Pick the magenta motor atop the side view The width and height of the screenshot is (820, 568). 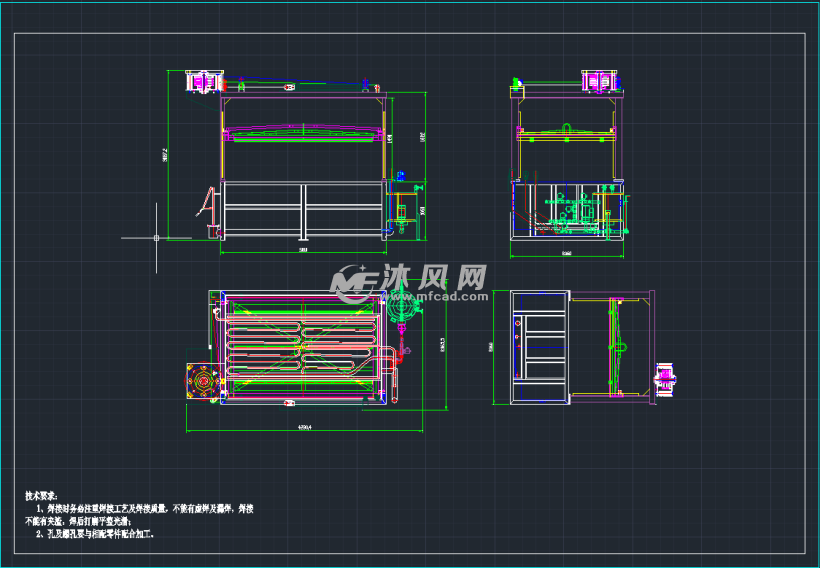click(600, 81)
